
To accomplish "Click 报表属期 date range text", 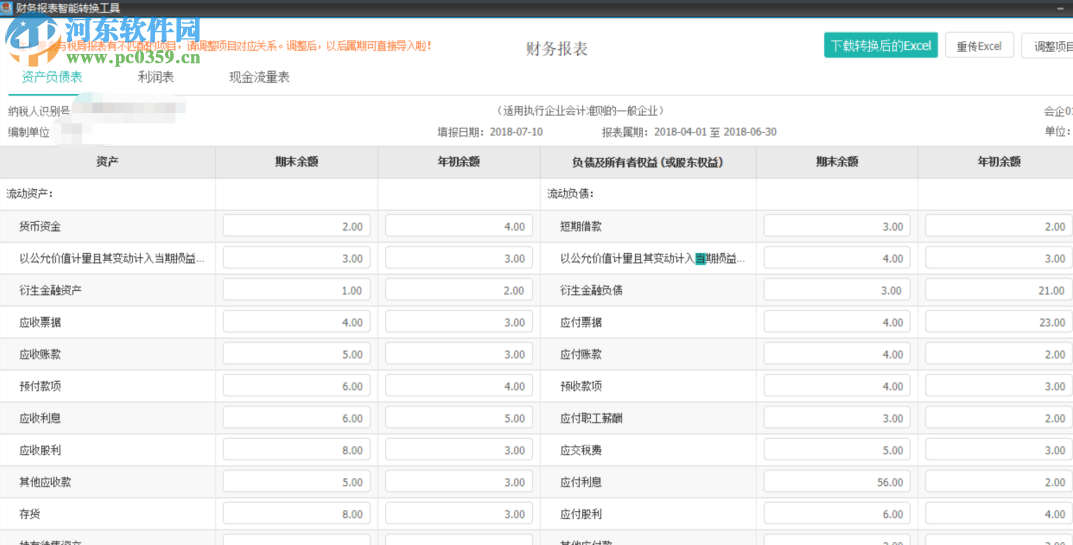I will (x=689, y=131).
